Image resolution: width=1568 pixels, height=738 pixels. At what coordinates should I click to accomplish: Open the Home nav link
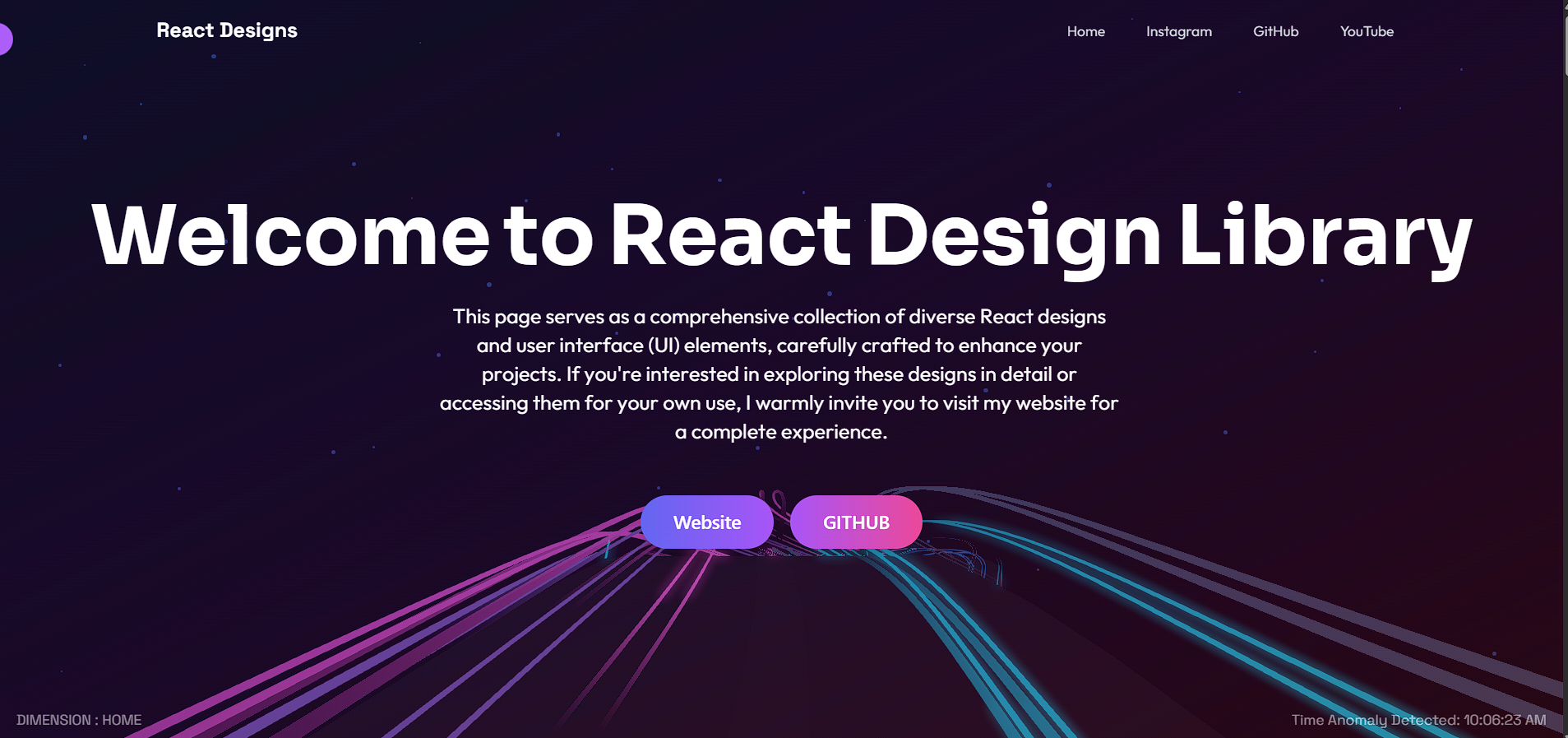(1085, 31)
